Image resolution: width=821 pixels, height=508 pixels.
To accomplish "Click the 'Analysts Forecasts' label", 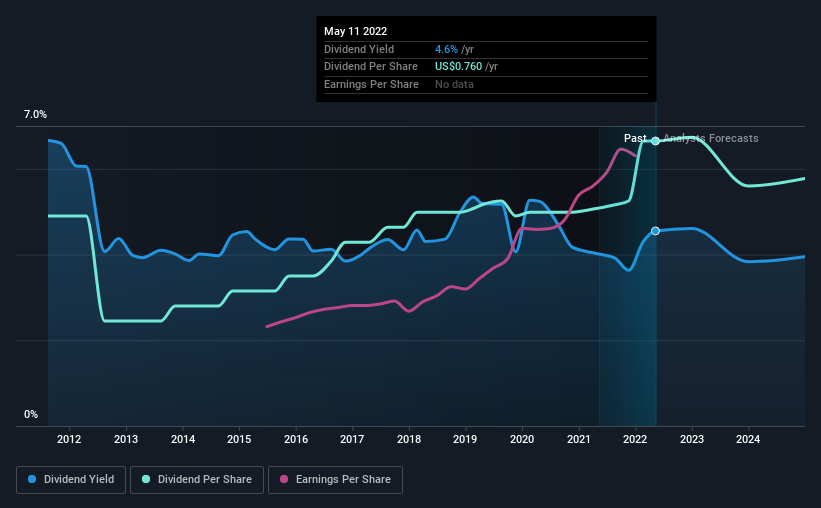I will click(x=711, y=138).
